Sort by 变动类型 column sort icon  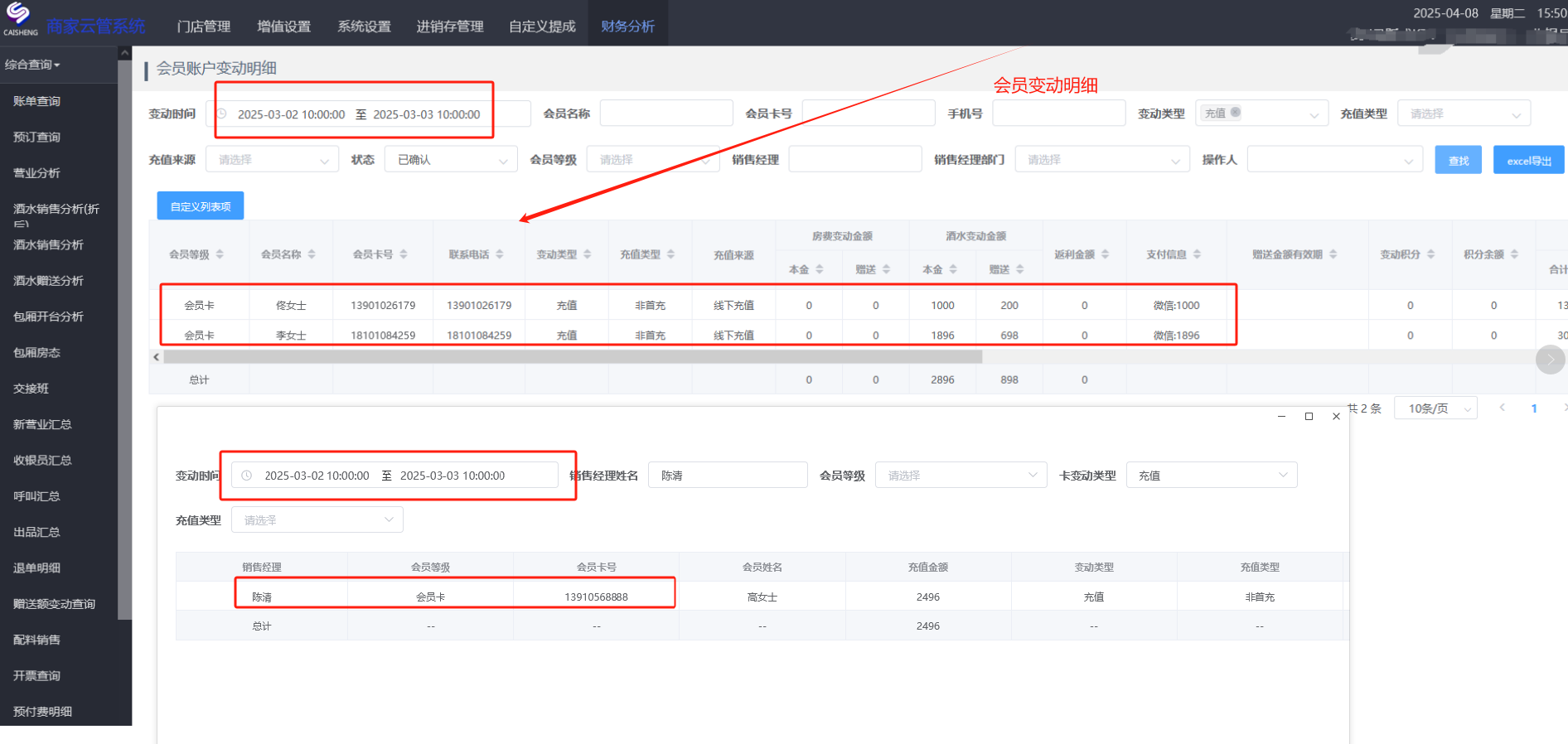[588, 254]
